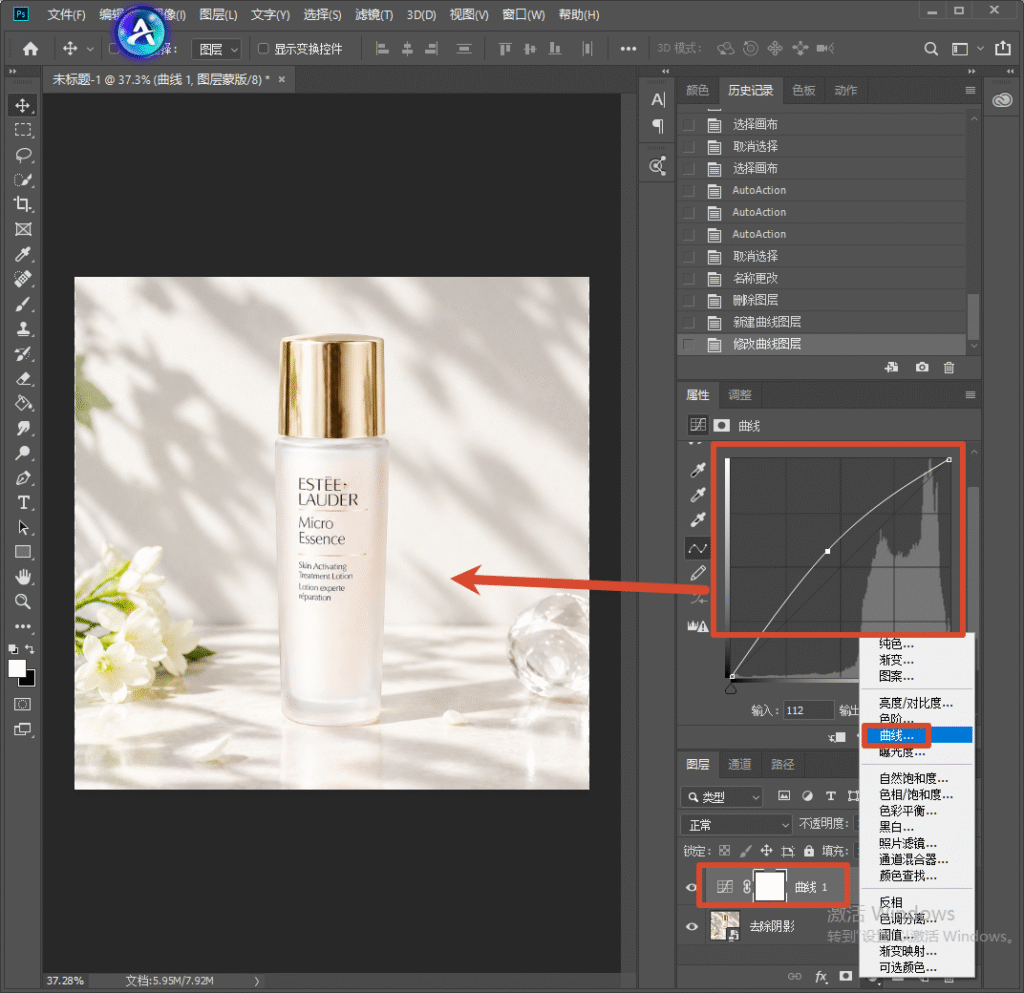The height and width of the screenshot is (993, 1024).
Task: Choose 亮度/对比度... from adjustment menu
Action: pyautogui.click(x=916, y=702)
